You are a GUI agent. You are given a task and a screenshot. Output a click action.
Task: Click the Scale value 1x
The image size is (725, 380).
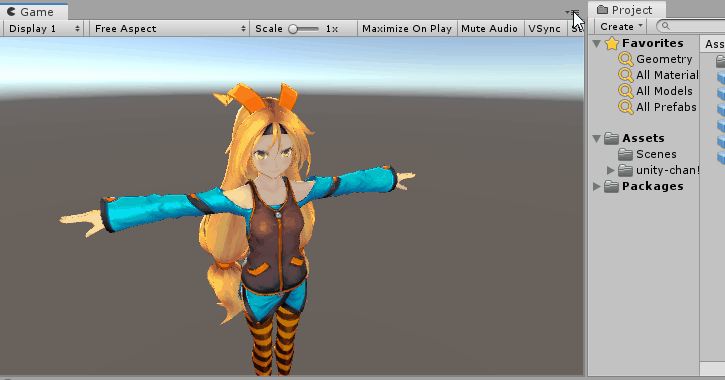[332, 29]
